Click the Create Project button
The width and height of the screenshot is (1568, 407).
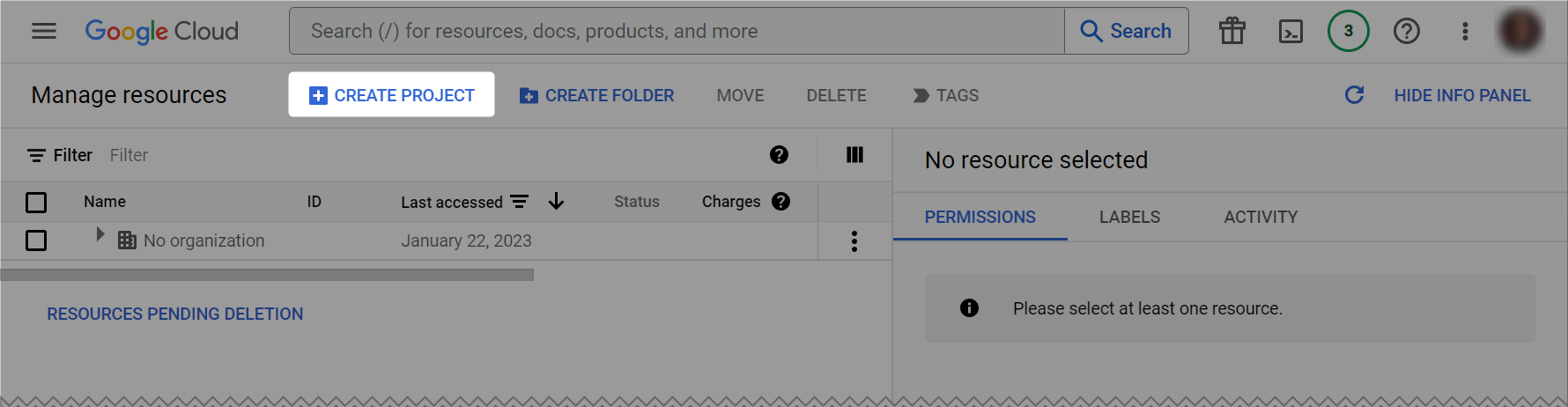pos(391,95)
